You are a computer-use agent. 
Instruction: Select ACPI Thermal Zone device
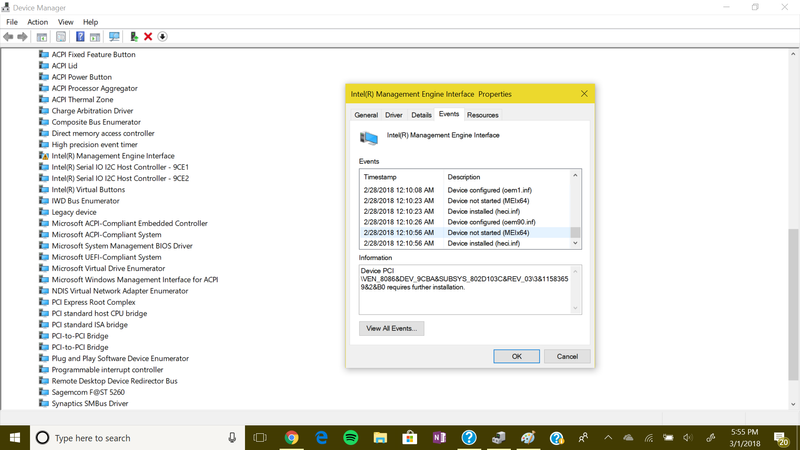tap(82, 99)
